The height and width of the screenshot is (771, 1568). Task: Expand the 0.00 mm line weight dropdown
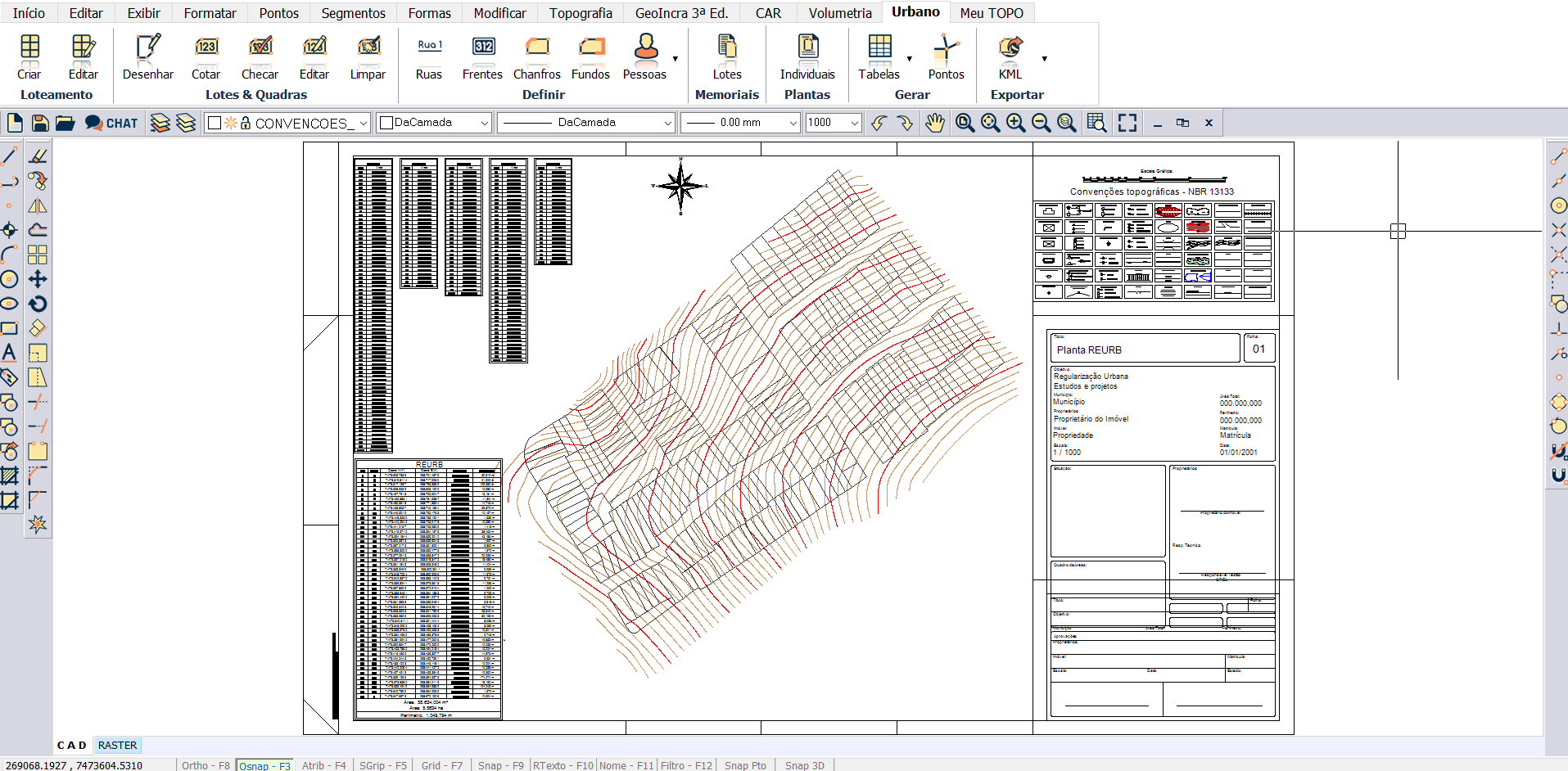[x=793, y=123]
